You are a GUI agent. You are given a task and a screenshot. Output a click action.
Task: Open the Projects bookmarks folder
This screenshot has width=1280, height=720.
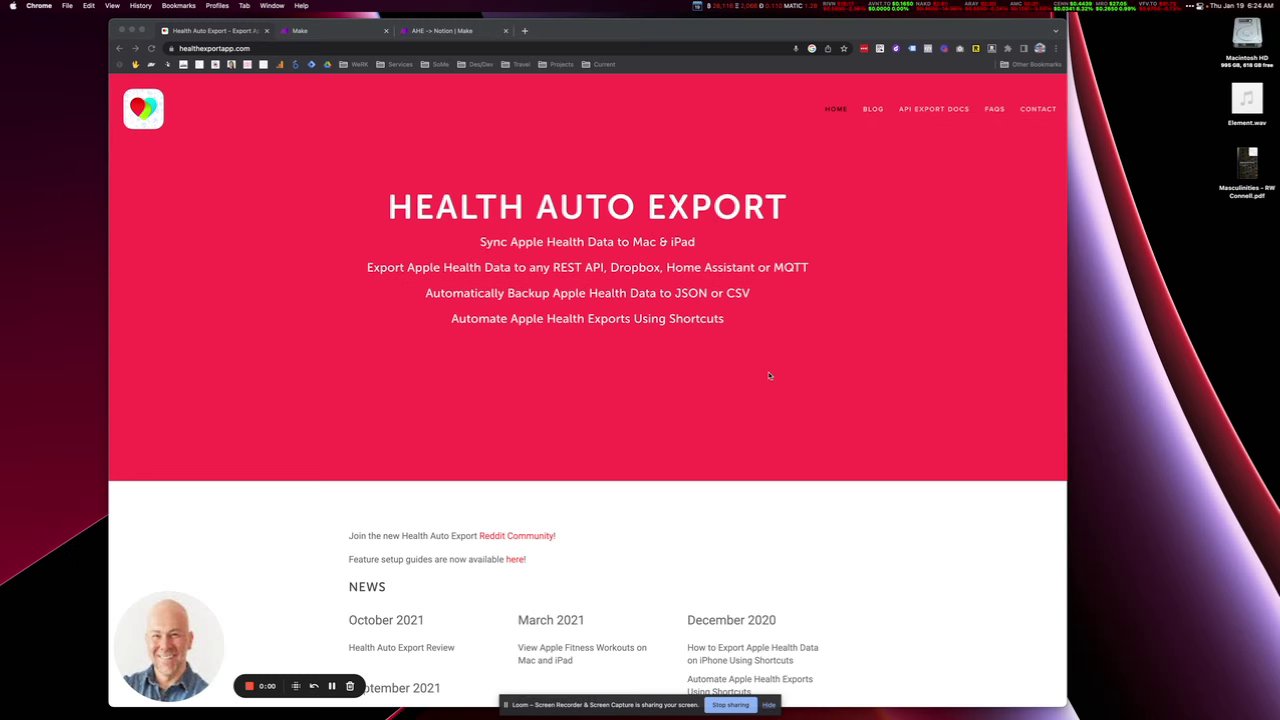tap(555, 64)
